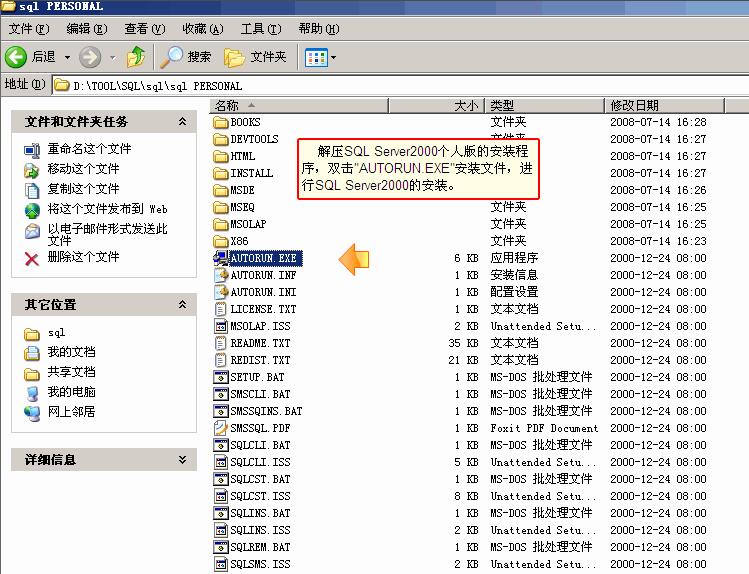This screenshot has height=574, width=749.
Task: Open the 编辑(E) menu
Action: tap(87, 29)
